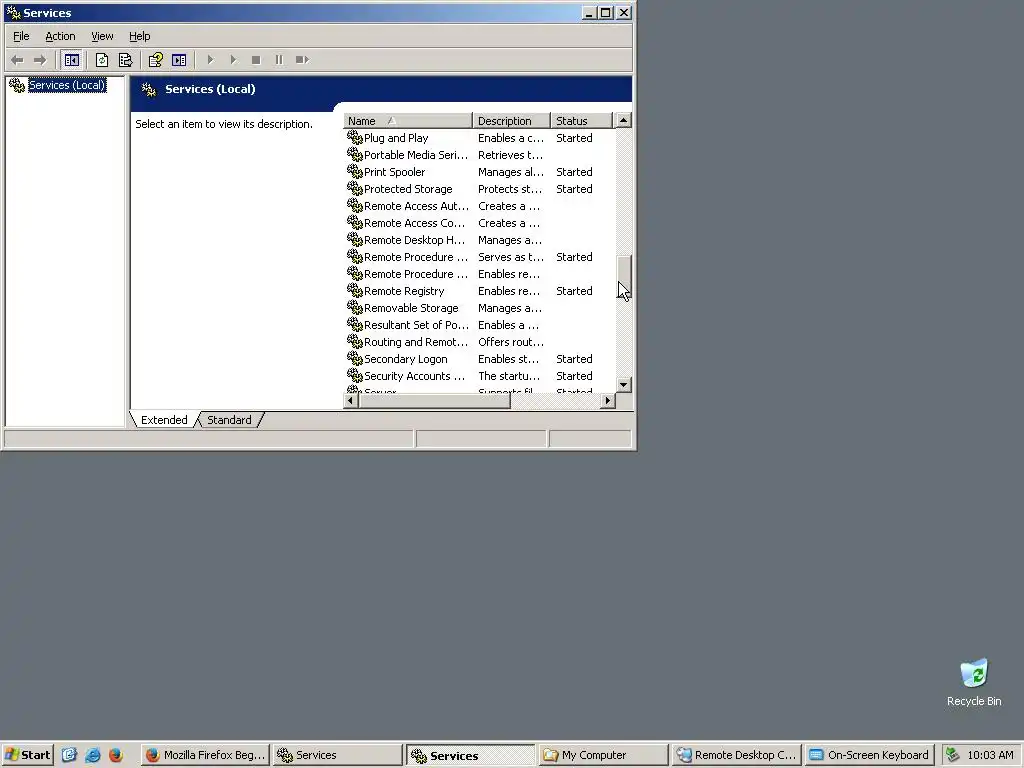The image size is (1024, 768).
Task: Select the Remote Access Co... service
Action: 415,223
